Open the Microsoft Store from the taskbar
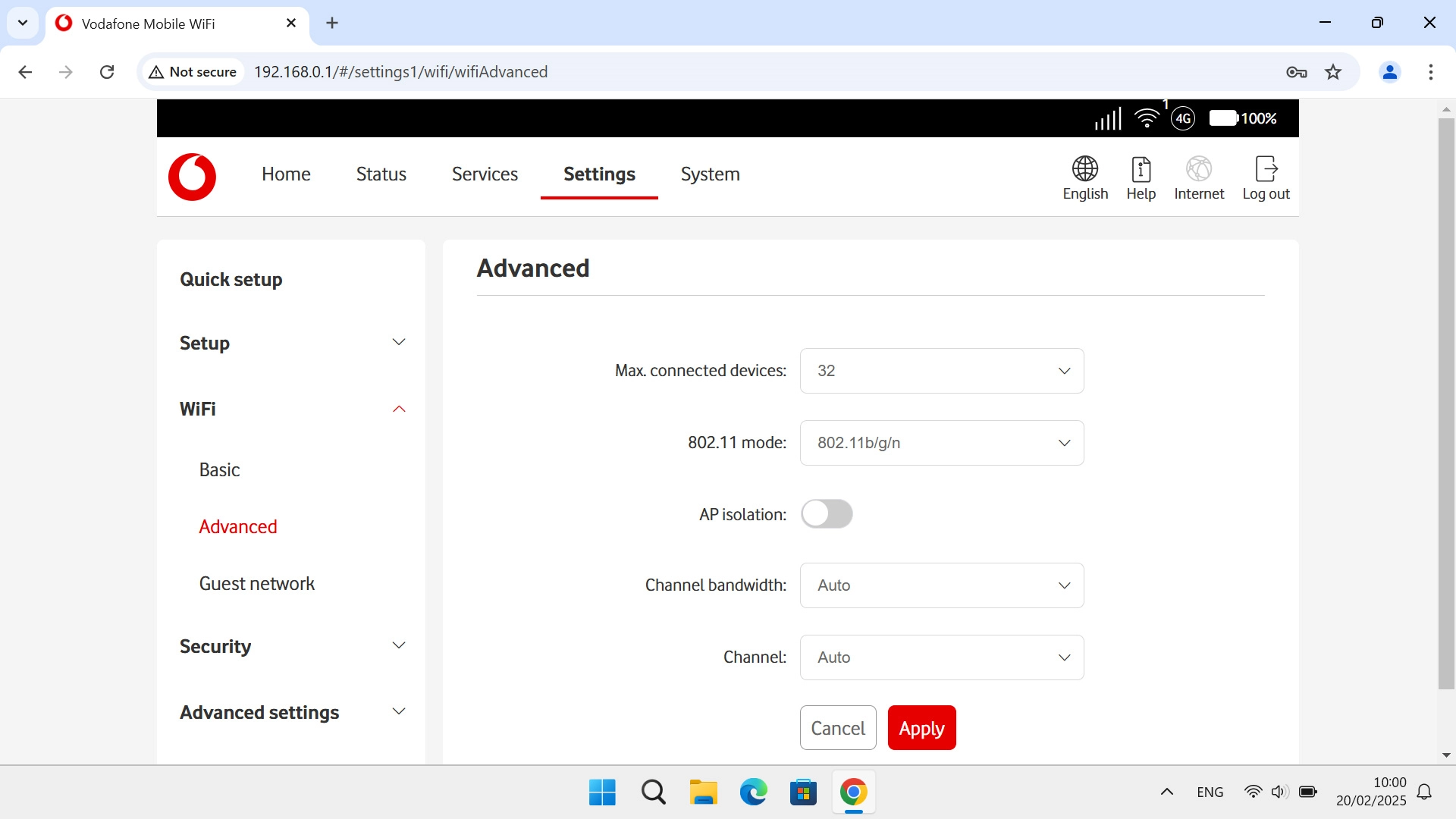 (804, 791)
